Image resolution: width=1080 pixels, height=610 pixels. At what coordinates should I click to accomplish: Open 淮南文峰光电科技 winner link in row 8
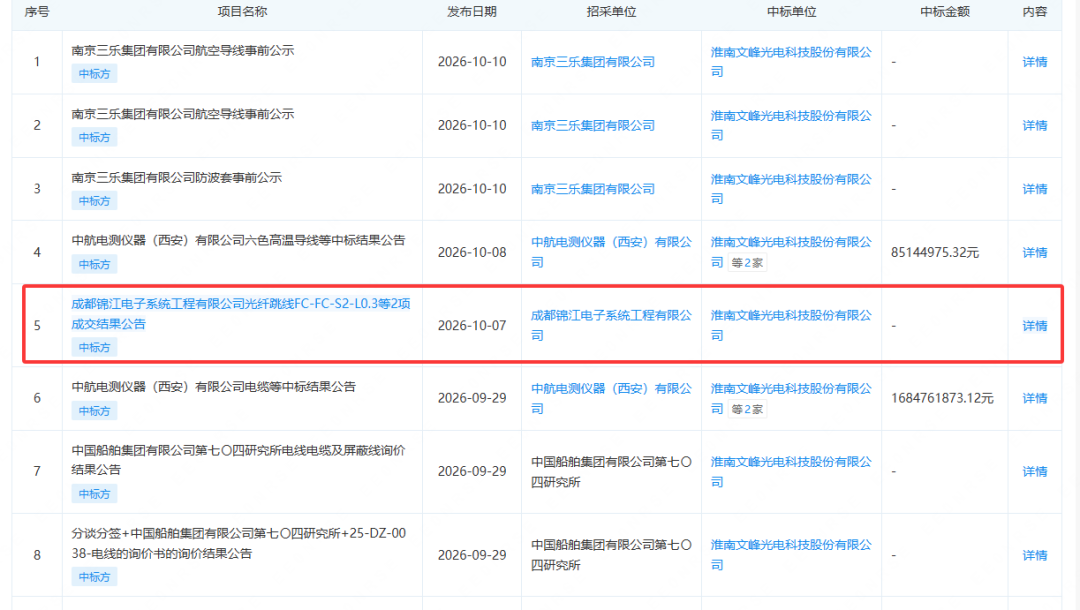[791, 555]
